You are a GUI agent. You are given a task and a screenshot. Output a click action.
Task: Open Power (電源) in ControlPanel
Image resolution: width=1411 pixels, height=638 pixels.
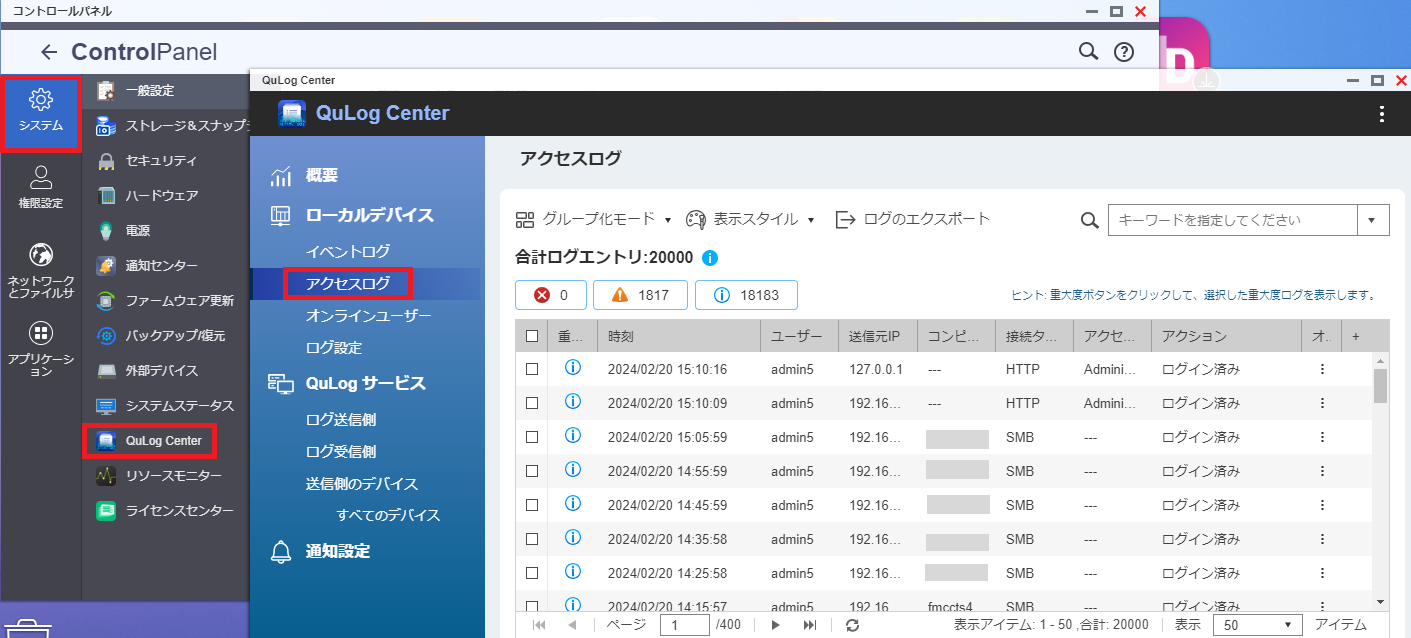[124, 231]
